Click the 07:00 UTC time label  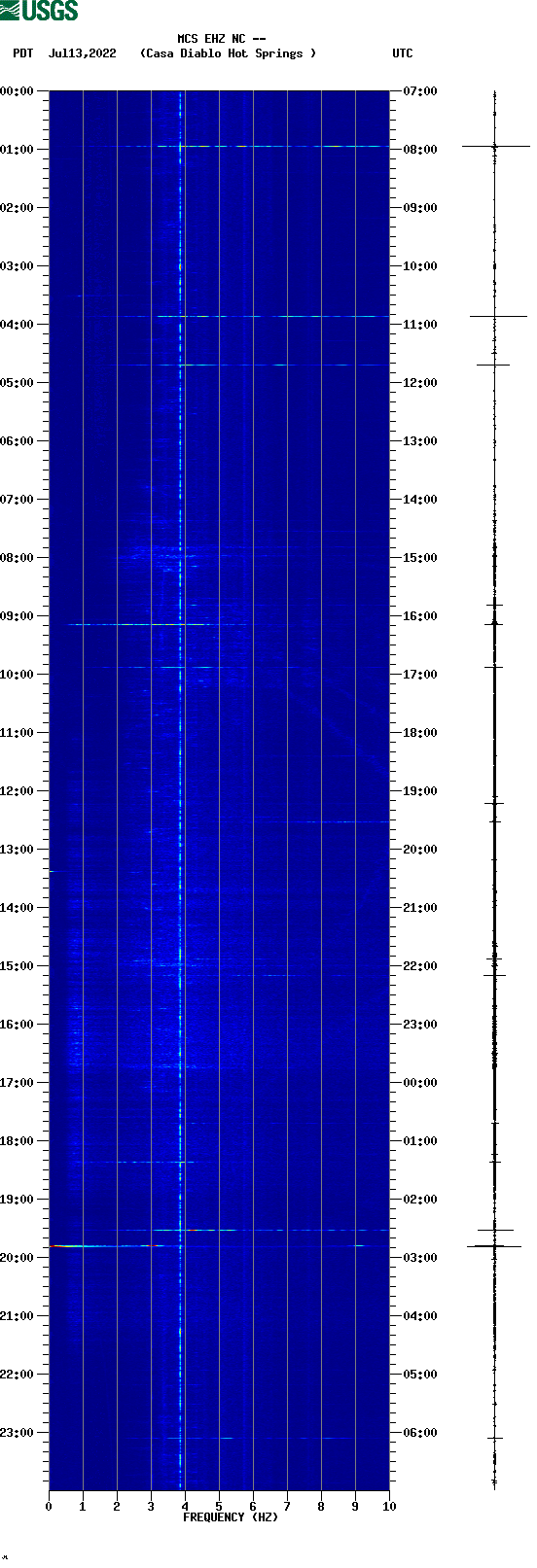[420, 91]
